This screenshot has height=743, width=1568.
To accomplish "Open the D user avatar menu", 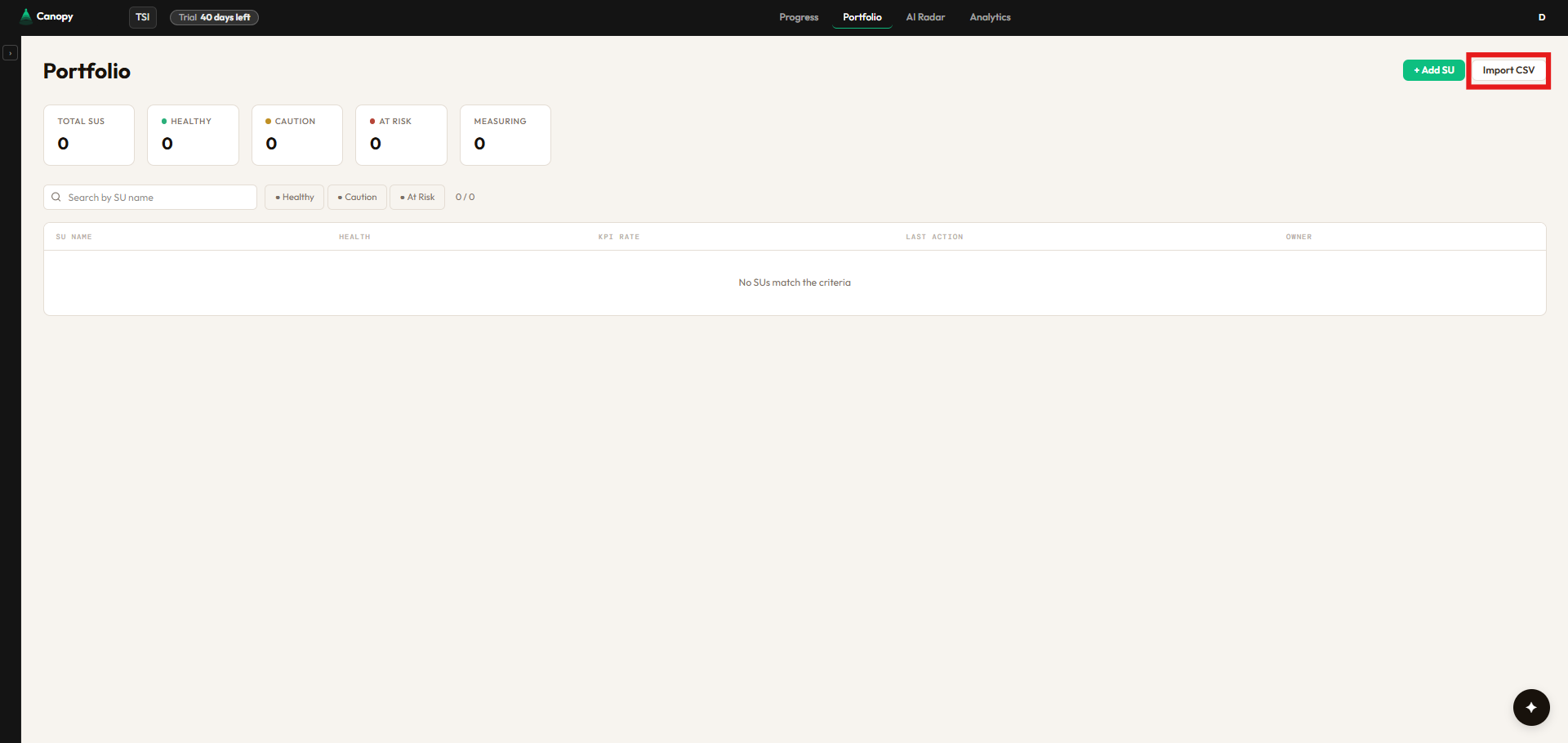I will [x=1542, y=17].
